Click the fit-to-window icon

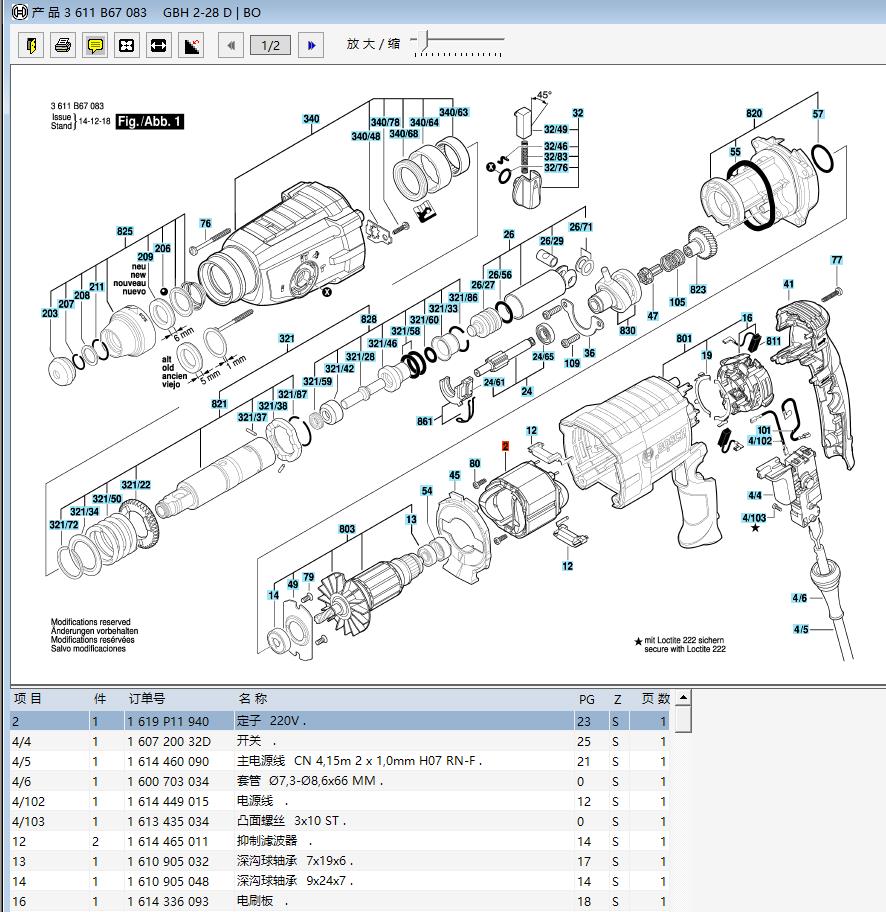tap(126, 45)
